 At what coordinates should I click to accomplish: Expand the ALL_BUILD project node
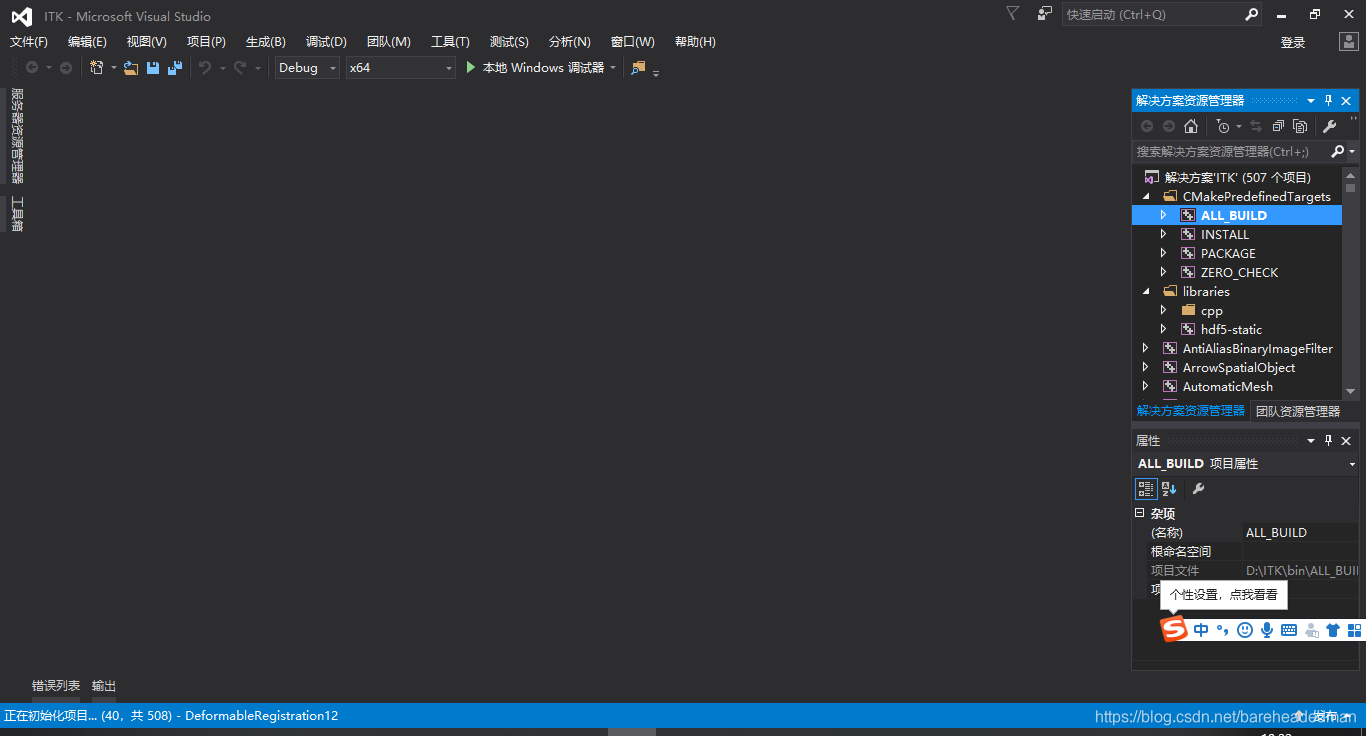tap(1164, 216)
